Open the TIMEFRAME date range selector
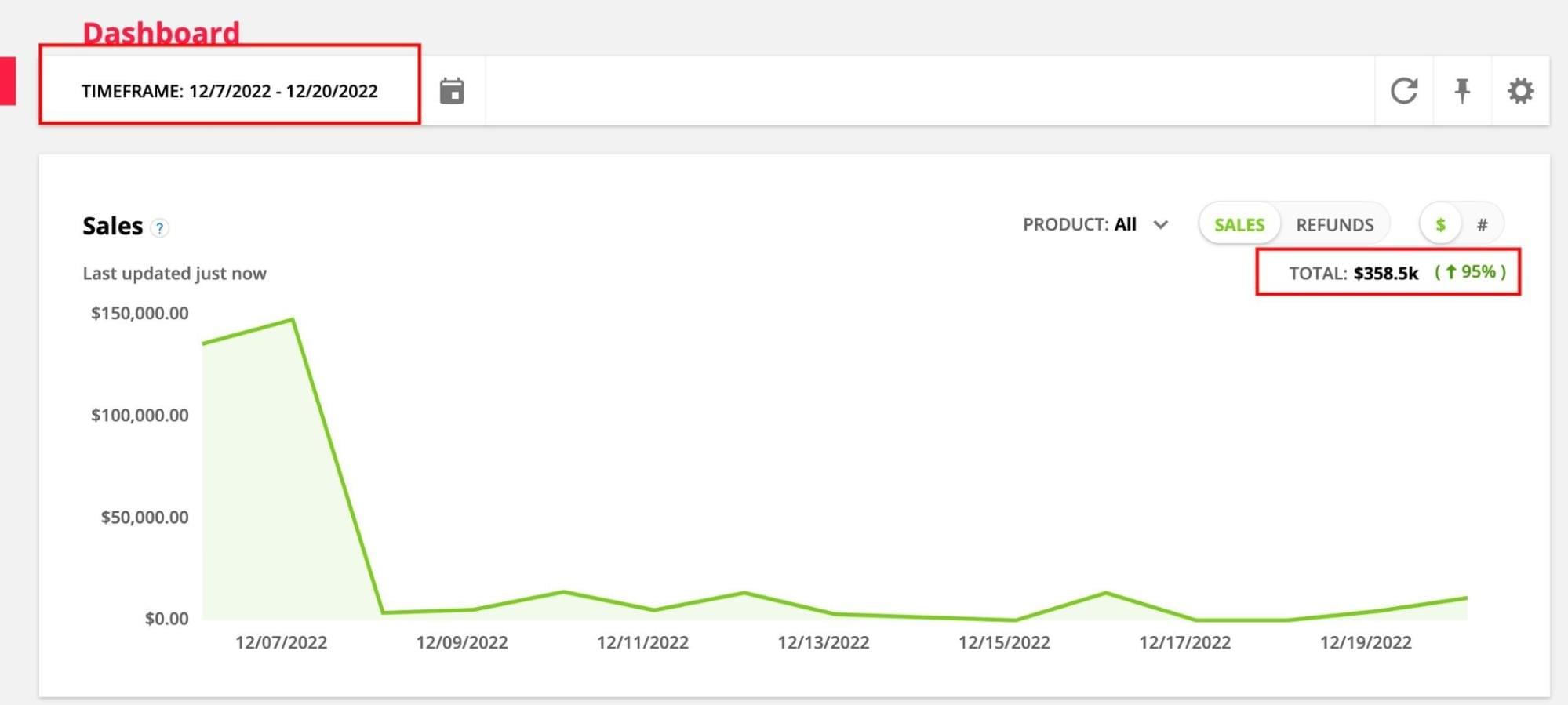1568x705 pixels. 230,91
